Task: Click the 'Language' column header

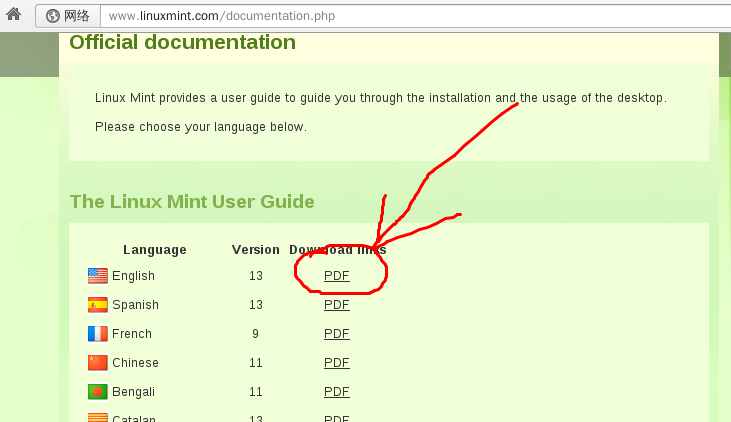Action: click(x=155, y=250)
